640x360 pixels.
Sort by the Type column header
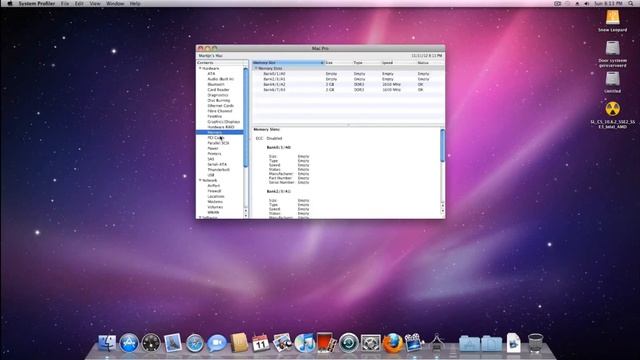coord(366,62)
